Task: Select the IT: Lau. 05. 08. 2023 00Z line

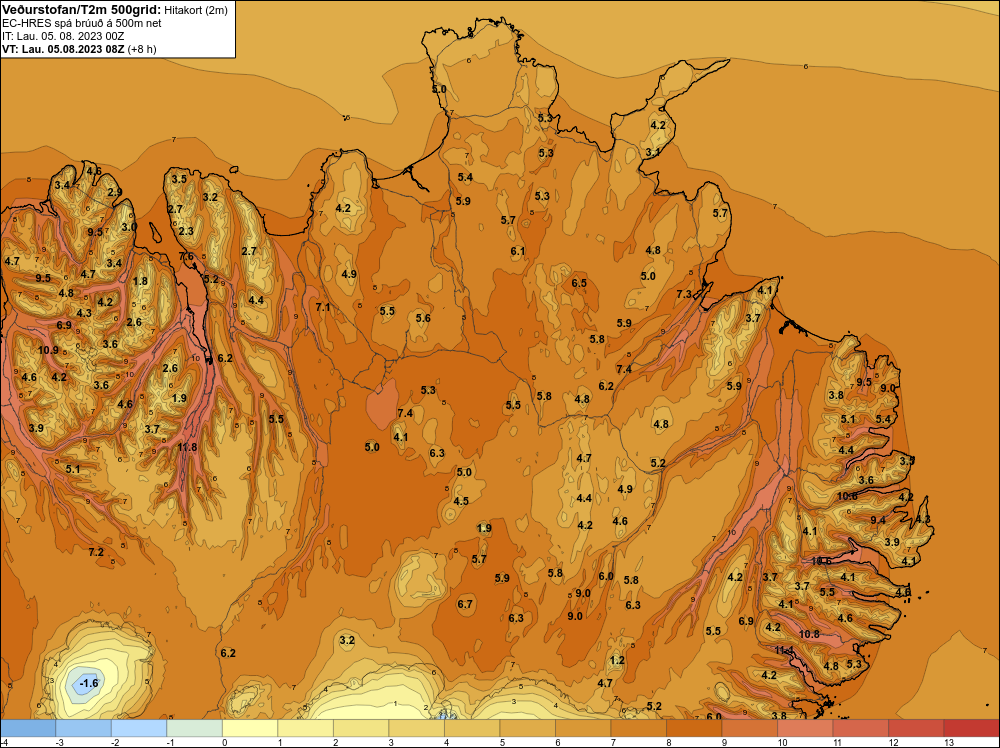Action: [63, 36]
